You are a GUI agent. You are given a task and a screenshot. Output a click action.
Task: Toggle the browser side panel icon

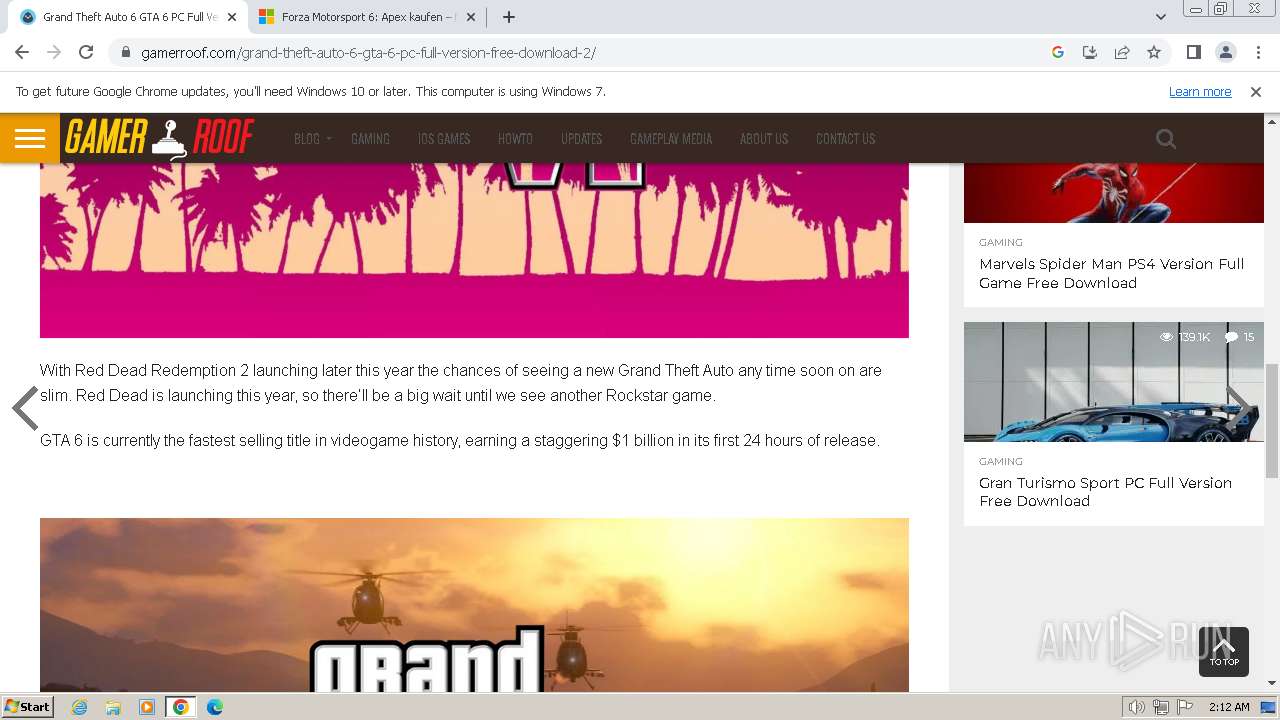coord(1193,52)
